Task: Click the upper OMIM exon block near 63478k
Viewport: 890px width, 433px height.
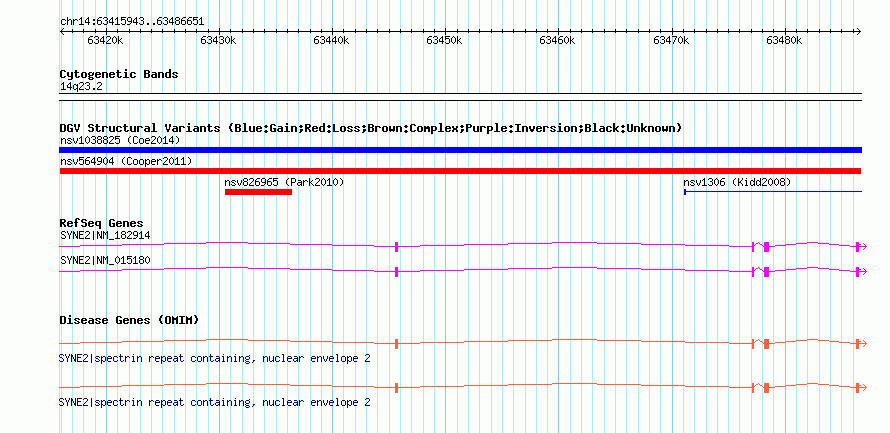Action: point(766,343)
